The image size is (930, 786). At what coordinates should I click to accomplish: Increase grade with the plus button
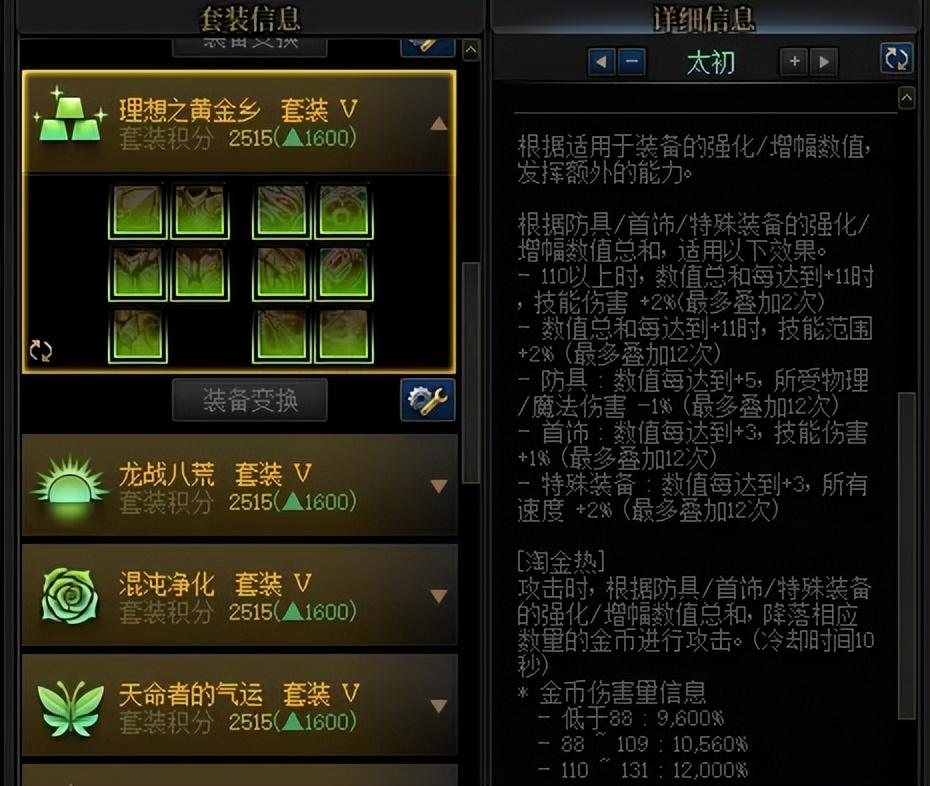tap(794, 61)
